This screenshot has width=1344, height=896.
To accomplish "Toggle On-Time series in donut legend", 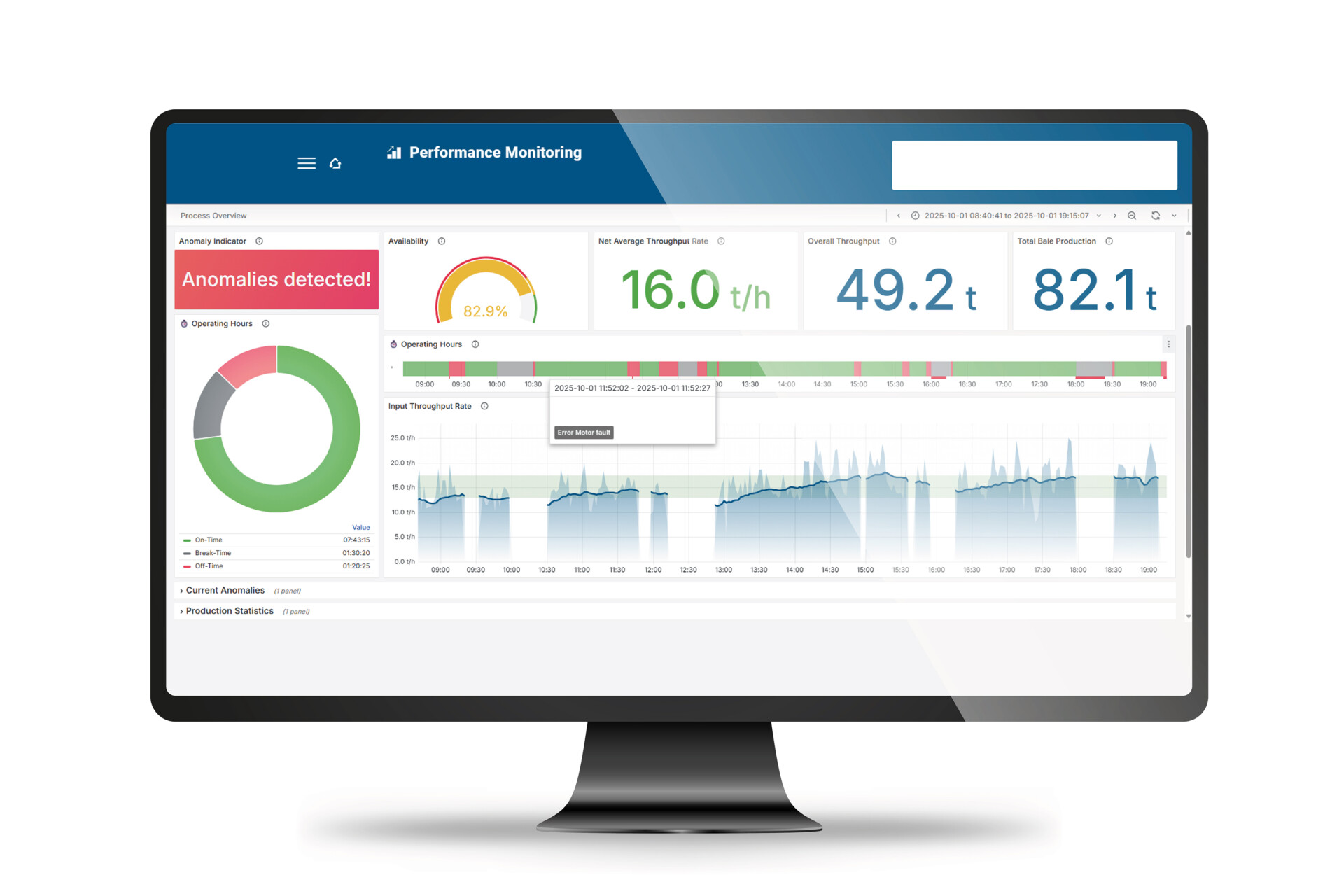I will click(208, 540).
